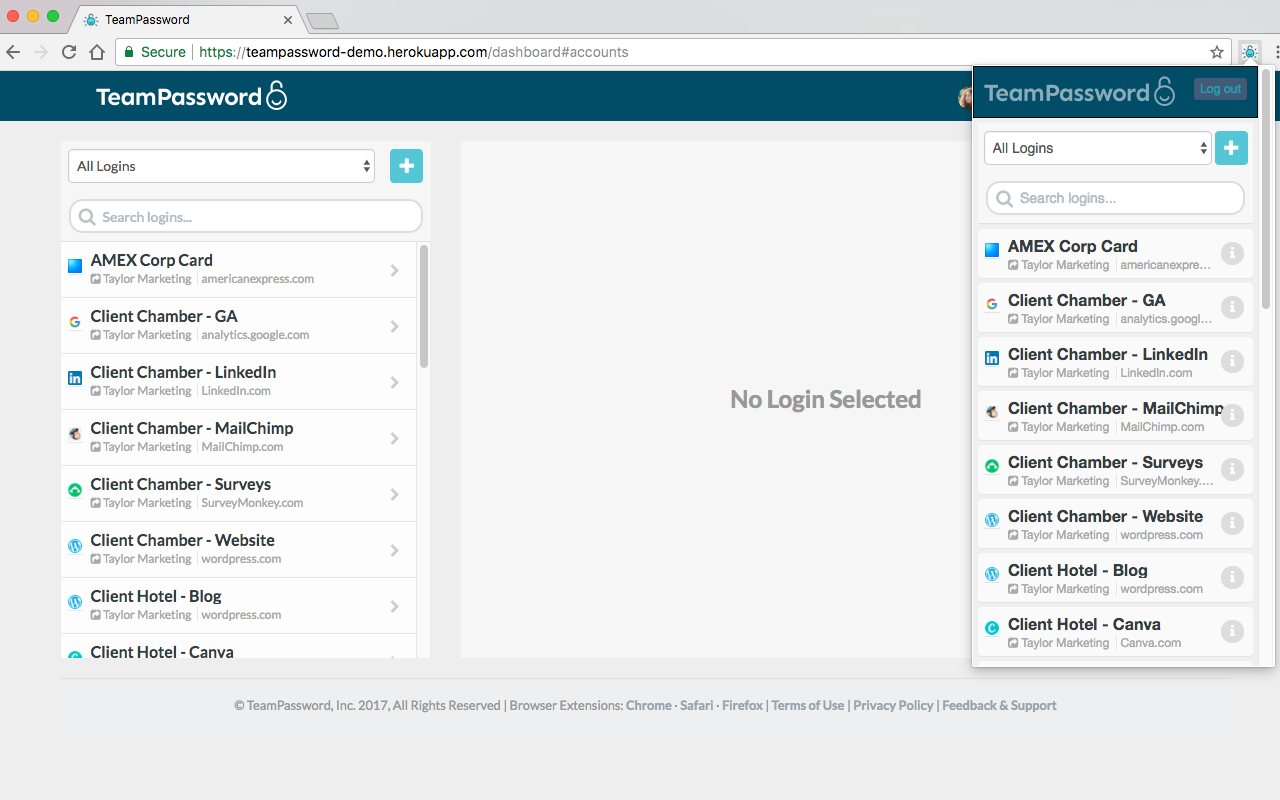Select Client Hotel - Canva in popup list
The height and width of the screenshot is (800, 1280).
coord(1115,632)
